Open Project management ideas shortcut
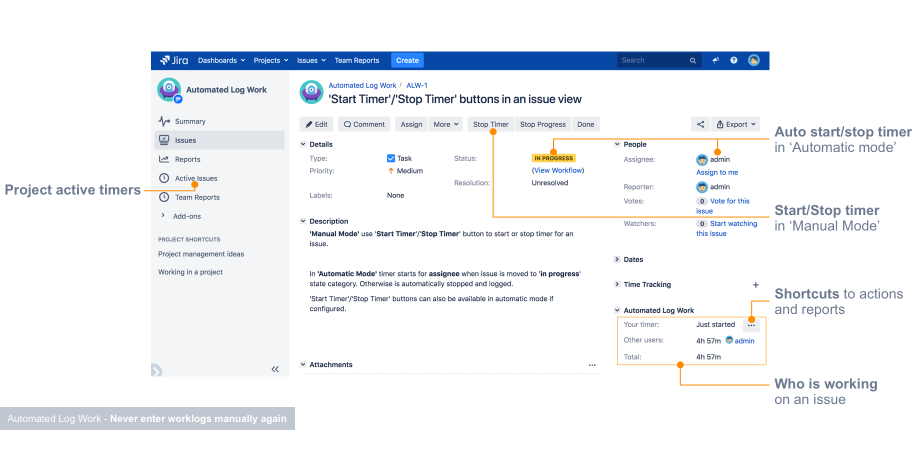Image resolution: width=920 pixels, height=450 pixels. pos(201,254)
